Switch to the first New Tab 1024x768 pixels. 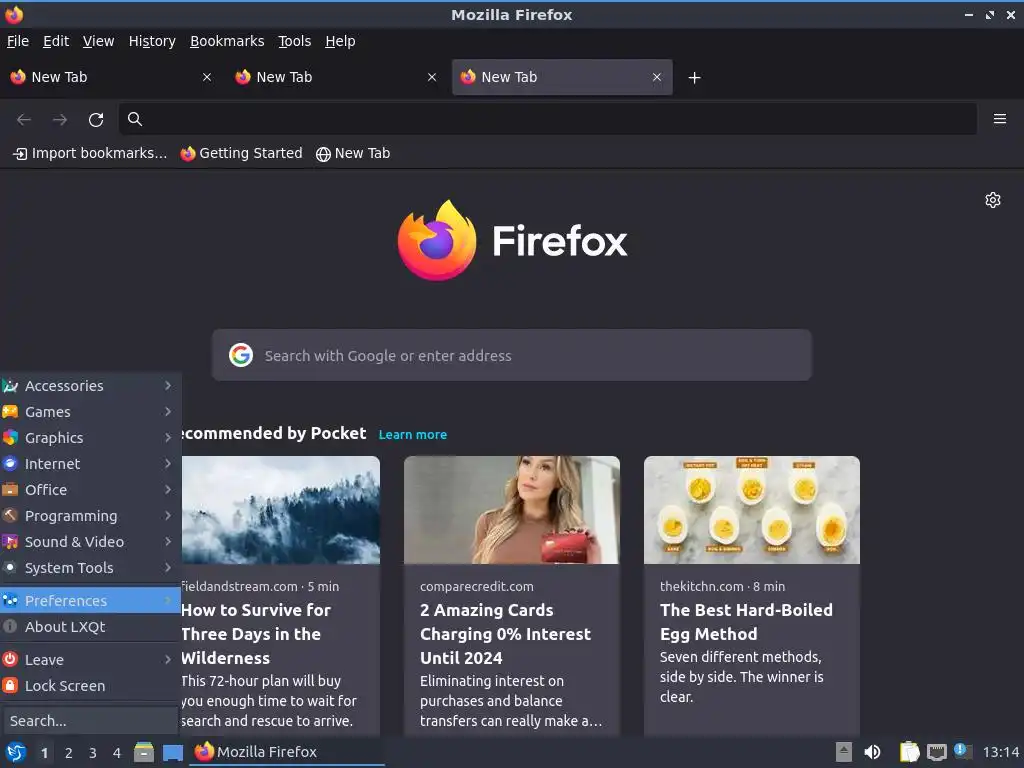point(111,77)
